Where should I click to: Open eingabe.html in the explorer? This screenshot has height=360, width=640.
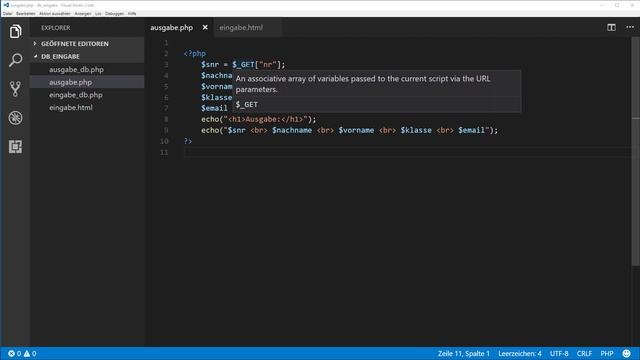pyautogui.click(x=71, y=107)
